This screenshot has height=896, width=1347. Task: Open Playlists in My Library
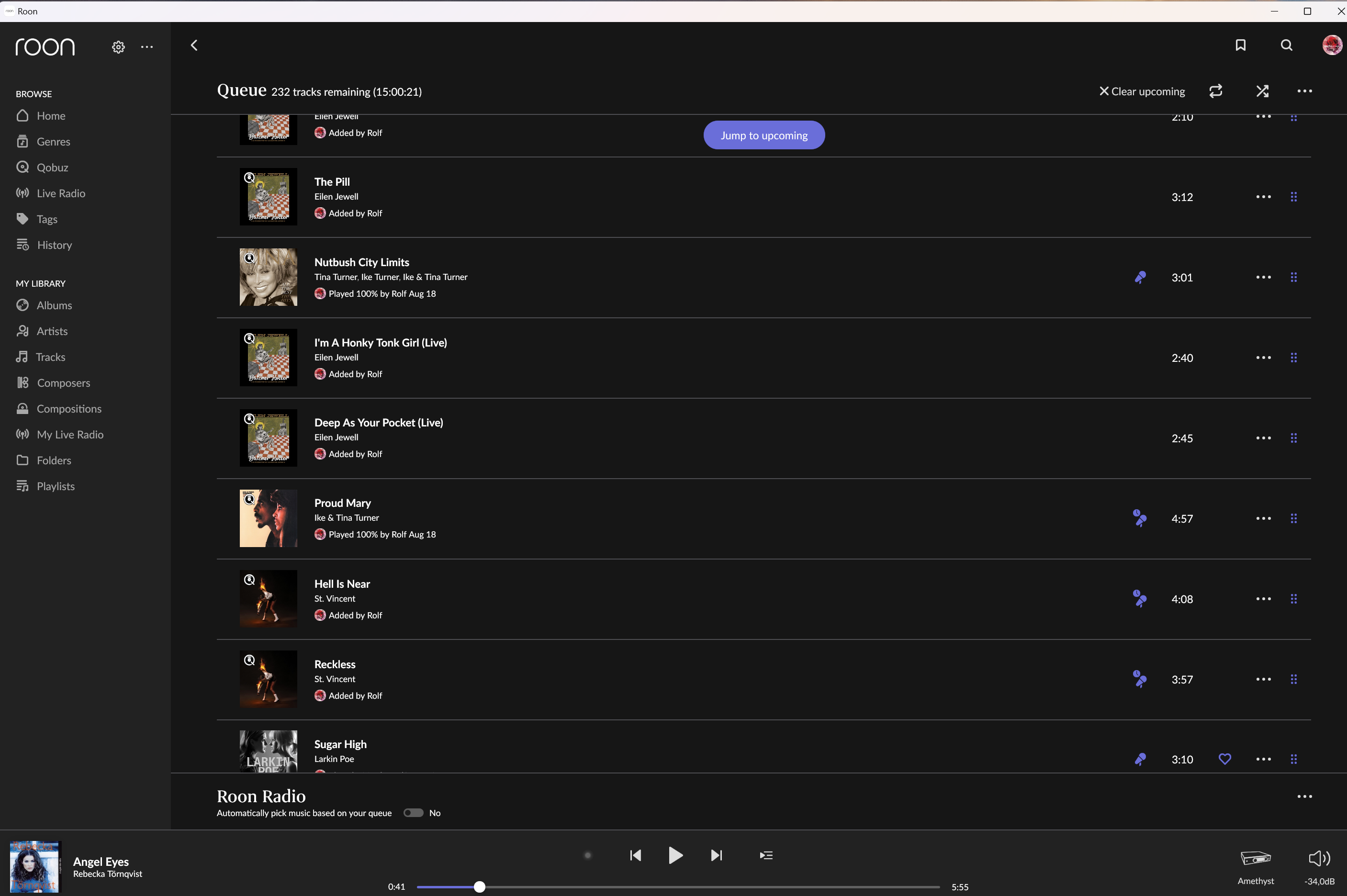[x=46, y=486]
